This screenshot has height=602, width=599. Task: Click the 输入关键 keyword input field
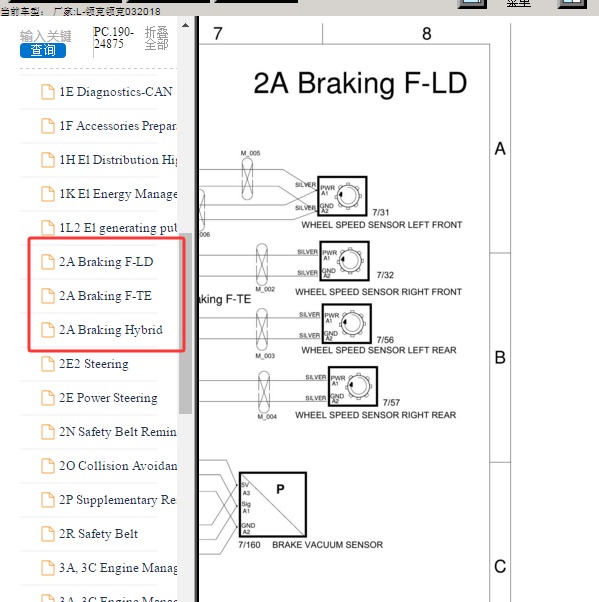click(45, 36)
